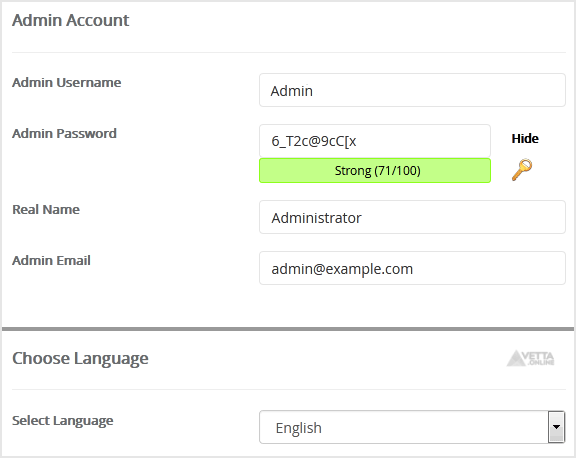Click the Real Name label

tap(46, 209)
